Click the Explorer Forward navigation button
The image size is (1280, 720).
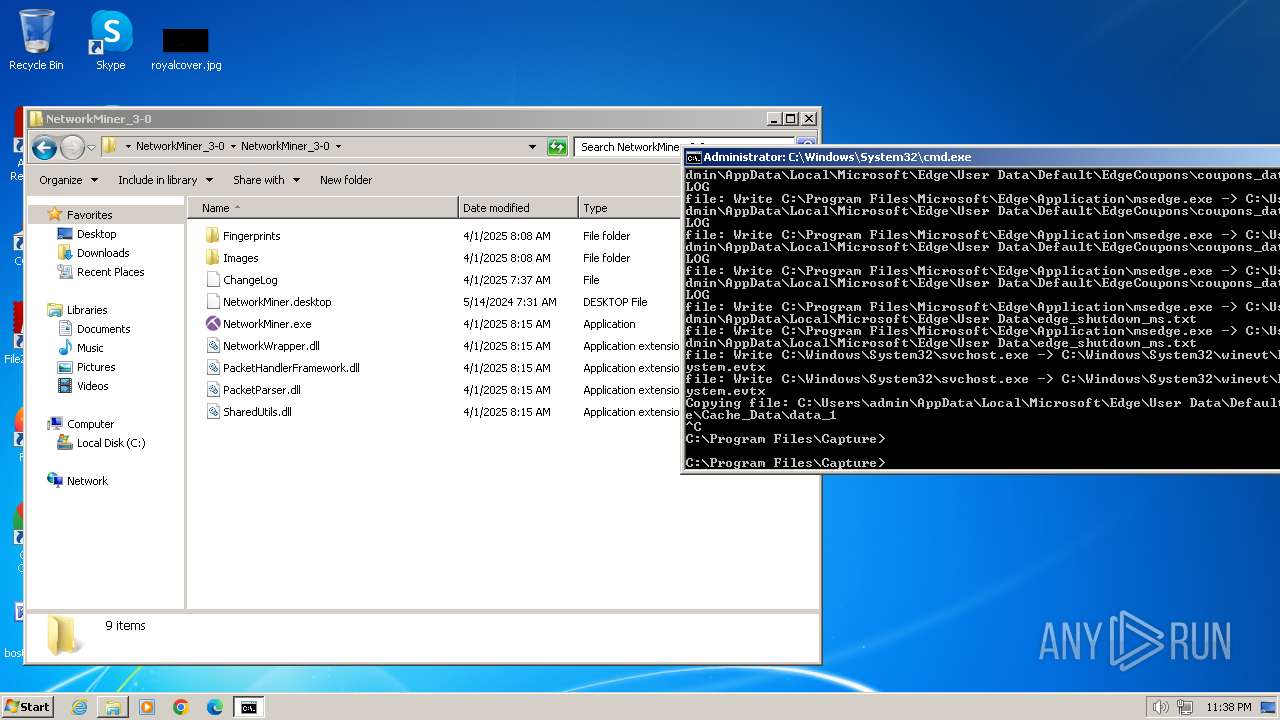72,148
